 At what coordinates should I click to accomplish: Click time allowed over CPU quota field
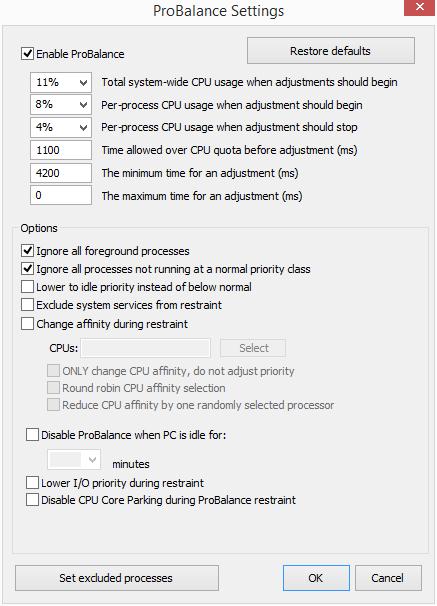[x=61, y=150]
